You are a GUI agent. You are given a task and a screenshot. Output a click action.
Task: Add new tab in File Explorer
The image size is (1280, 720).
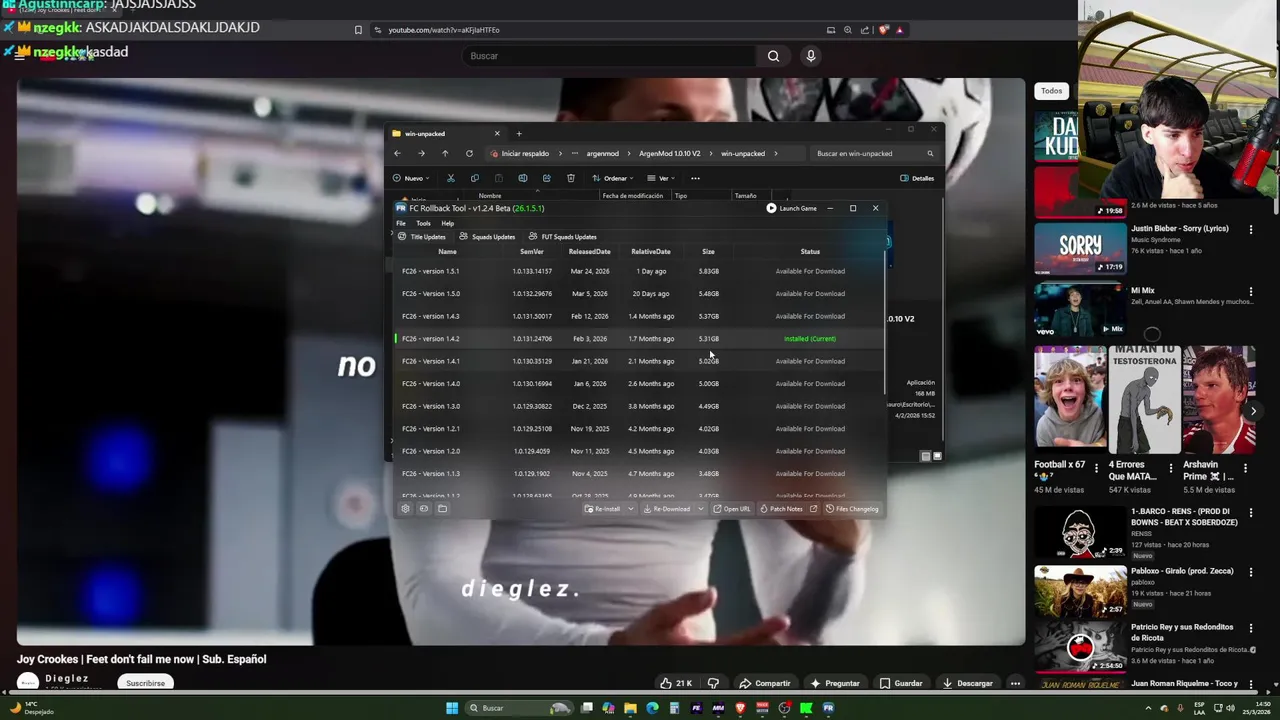point(519,133)
